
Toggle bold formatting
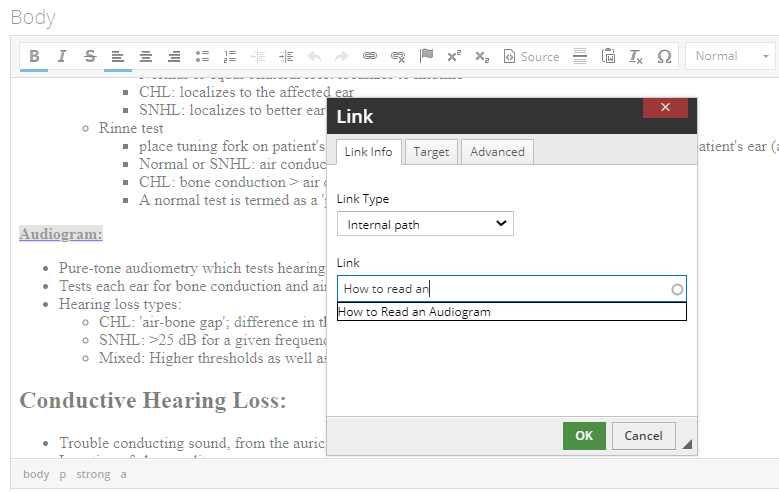[x=34, y=56]
